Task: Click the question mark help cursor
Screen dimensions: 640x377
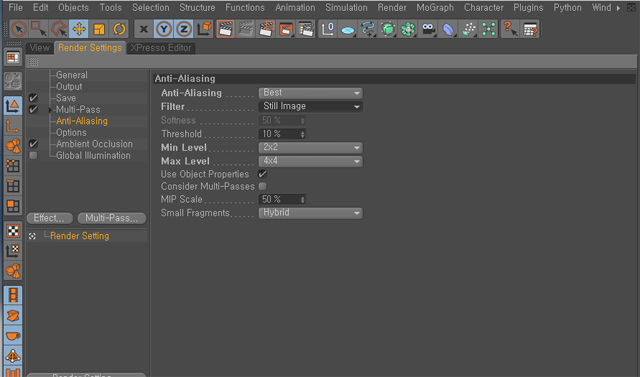Action: 510,29
